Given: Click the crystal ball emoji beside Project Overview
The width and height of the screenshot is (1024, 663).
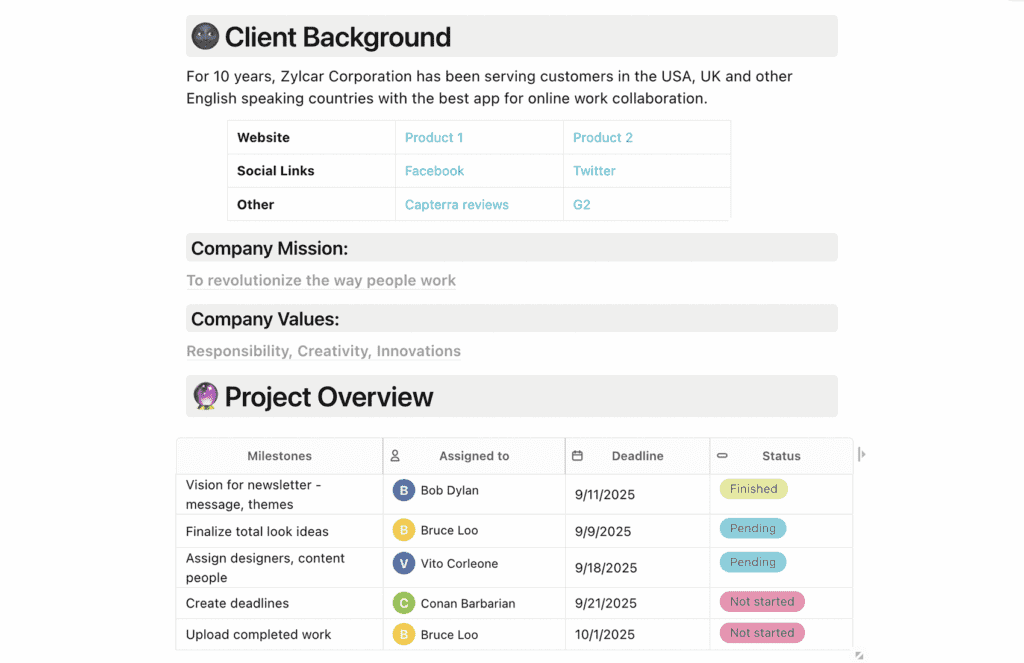Looking at the screenshot, I should point(205,397).
